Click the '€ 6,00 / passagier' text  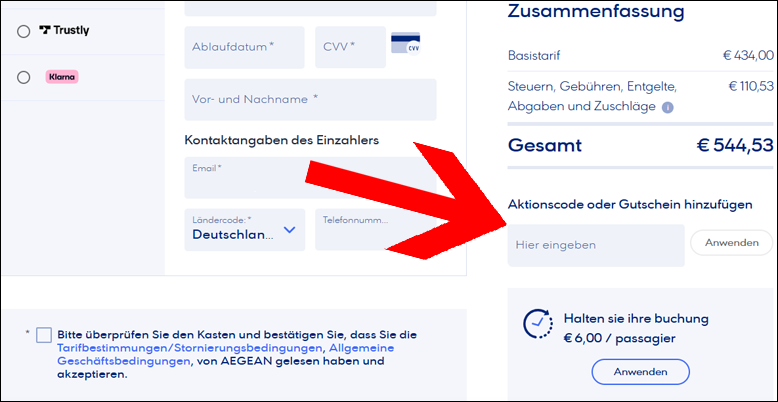620,339
